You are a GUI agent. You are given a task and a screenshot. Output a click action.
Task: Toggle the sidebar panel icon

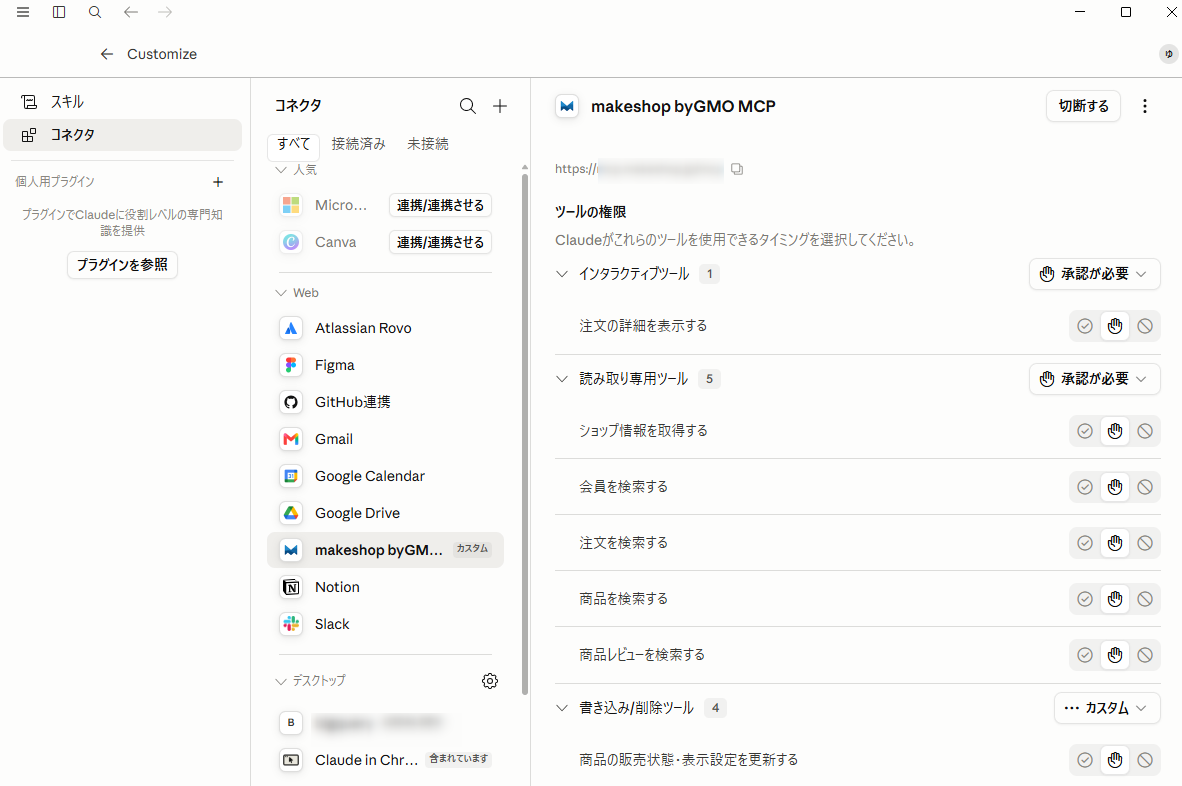coord(59,12)
